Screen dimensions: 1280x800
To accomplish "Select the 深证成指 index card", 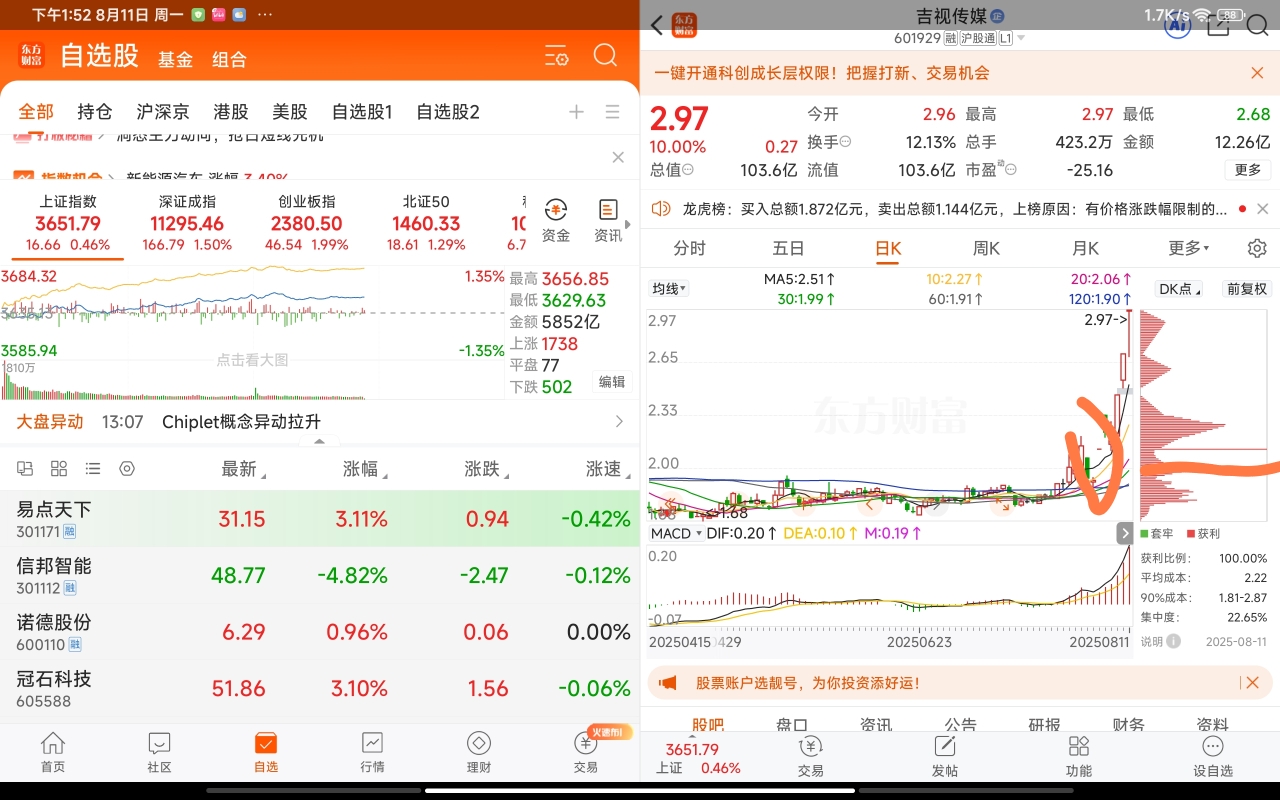I will tap(187, 223).
